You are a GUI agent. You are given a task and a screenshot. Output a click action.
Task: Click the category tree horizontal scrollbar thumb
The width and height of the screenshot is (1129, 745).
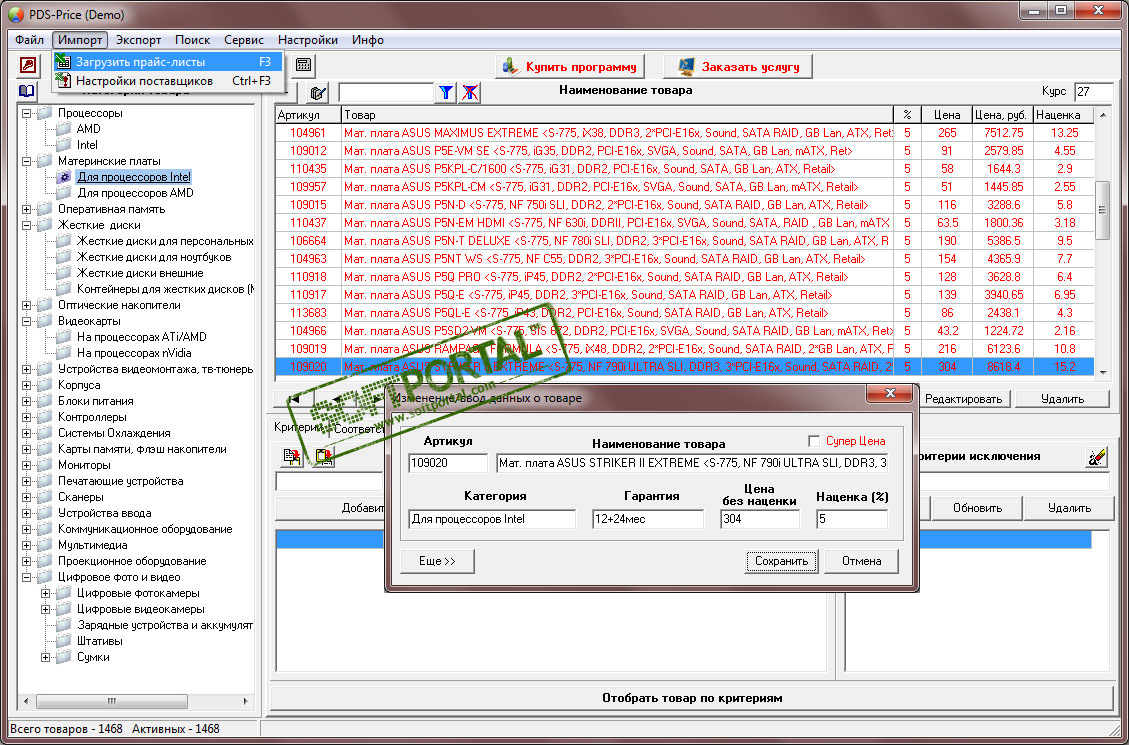(112, 700)
